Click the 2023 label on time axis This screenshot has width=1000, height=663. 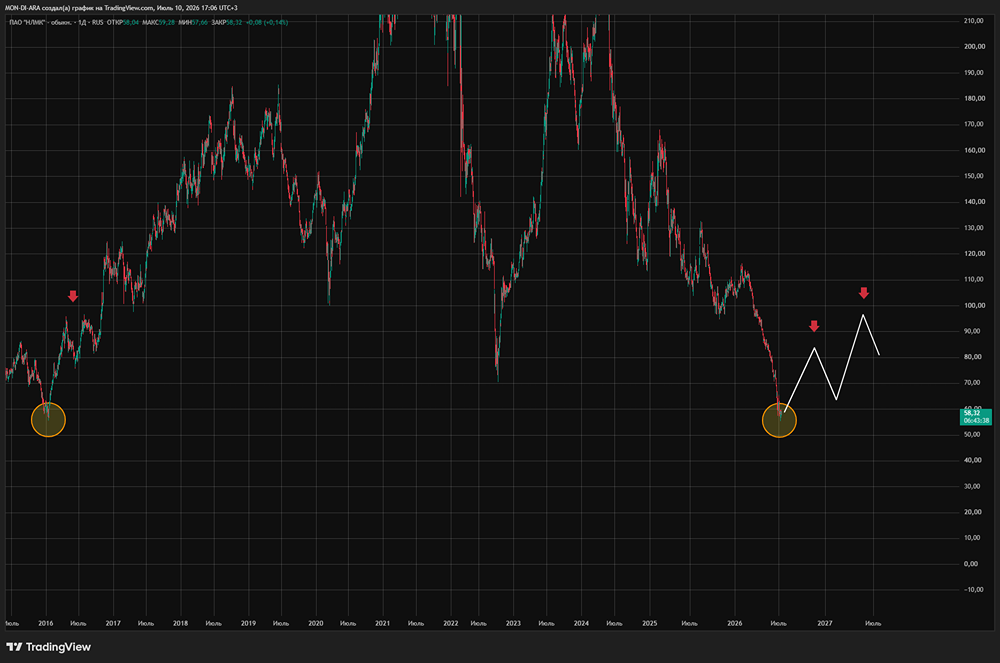513,623
